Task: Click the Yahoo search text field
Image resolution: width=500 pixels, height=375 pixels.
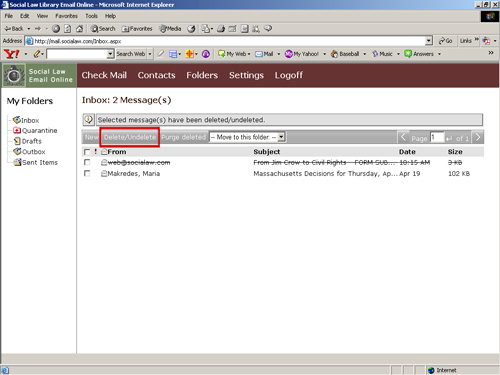Action: 77,54
